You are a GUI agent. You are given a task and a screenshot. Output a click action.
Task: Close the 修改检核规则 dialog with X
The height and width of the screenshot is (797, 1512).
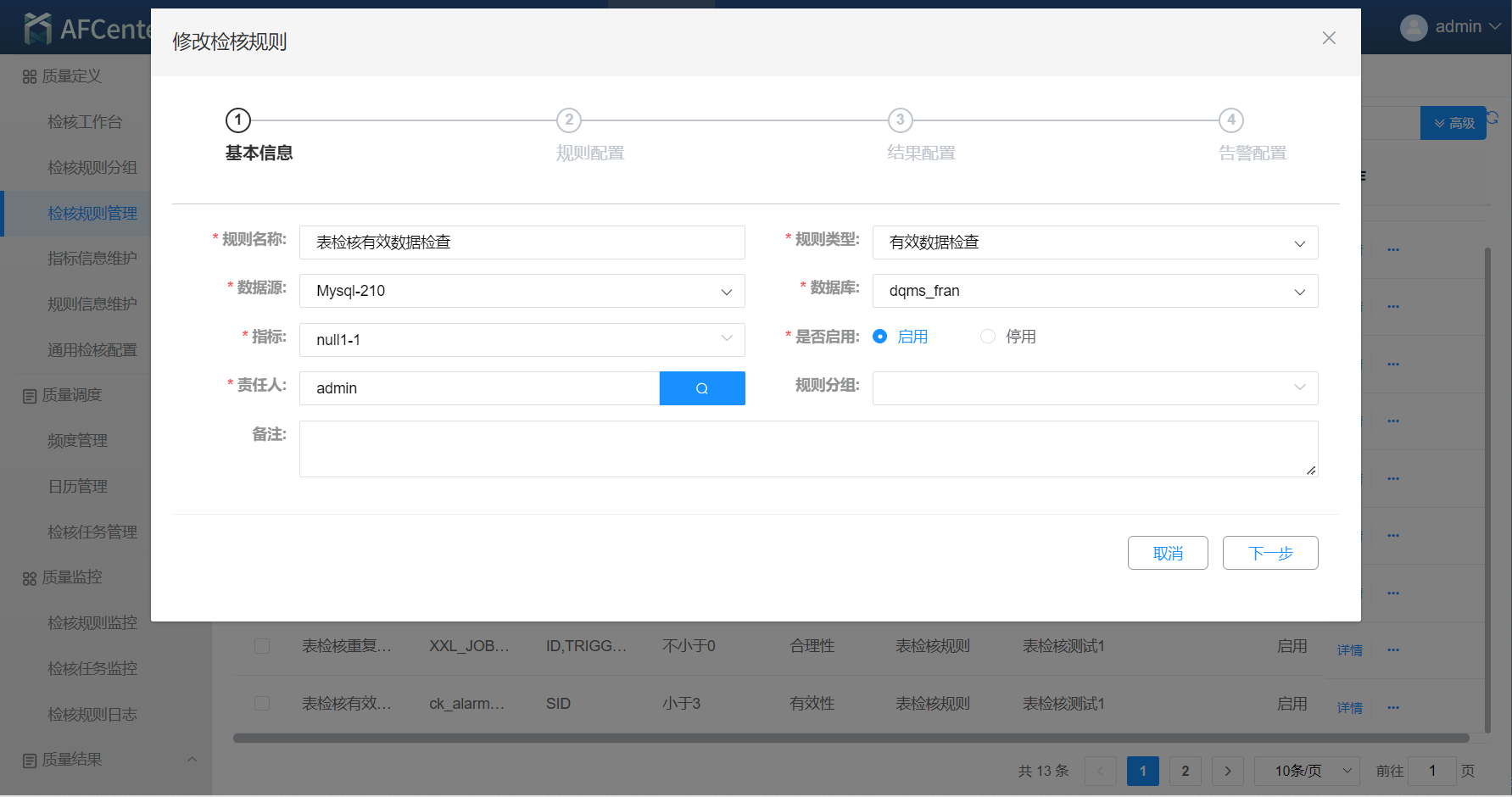tap(1328, 38)
